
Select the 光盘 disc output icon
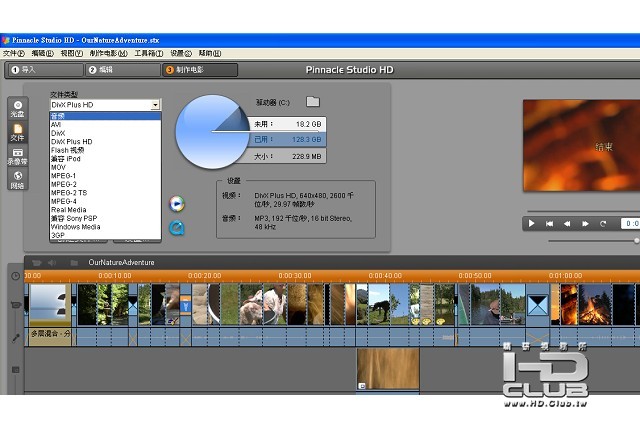coord(18,109)
